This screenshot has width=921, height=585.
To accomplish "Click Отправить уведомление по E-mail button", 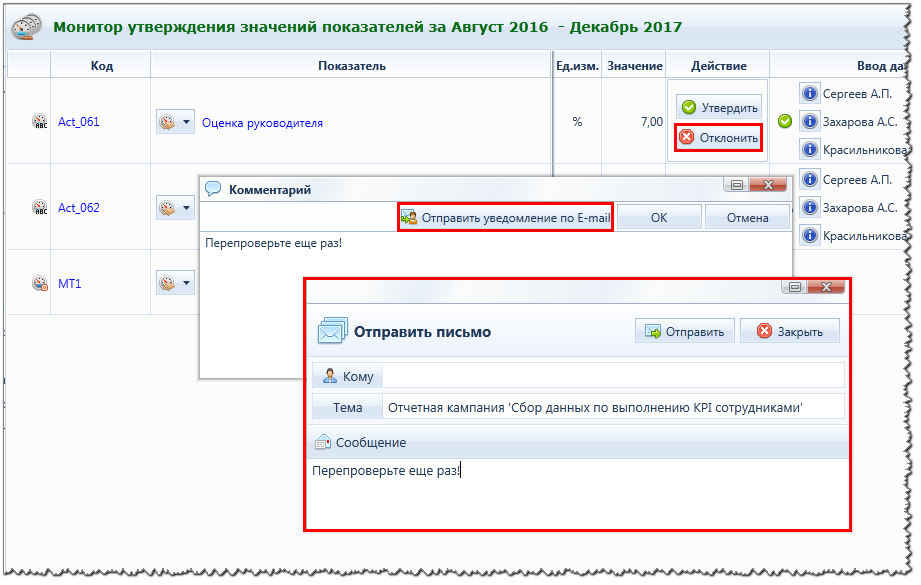I will click(506, 218).
